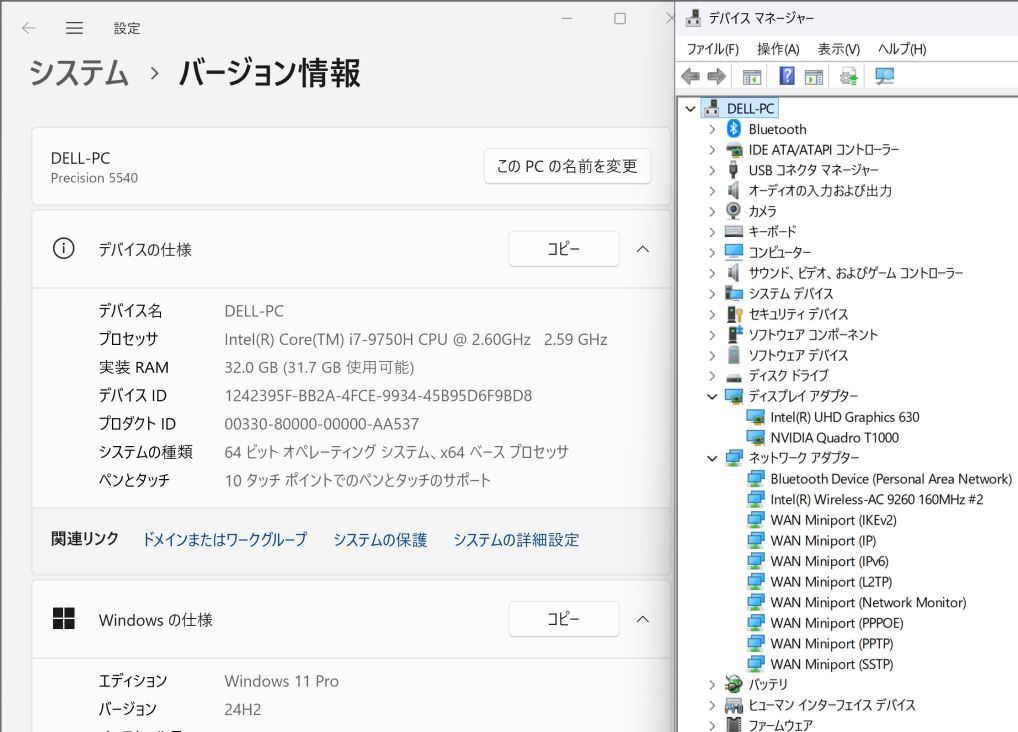Select Bluetooth Device (Personal Area Network)

pos(891,479)
